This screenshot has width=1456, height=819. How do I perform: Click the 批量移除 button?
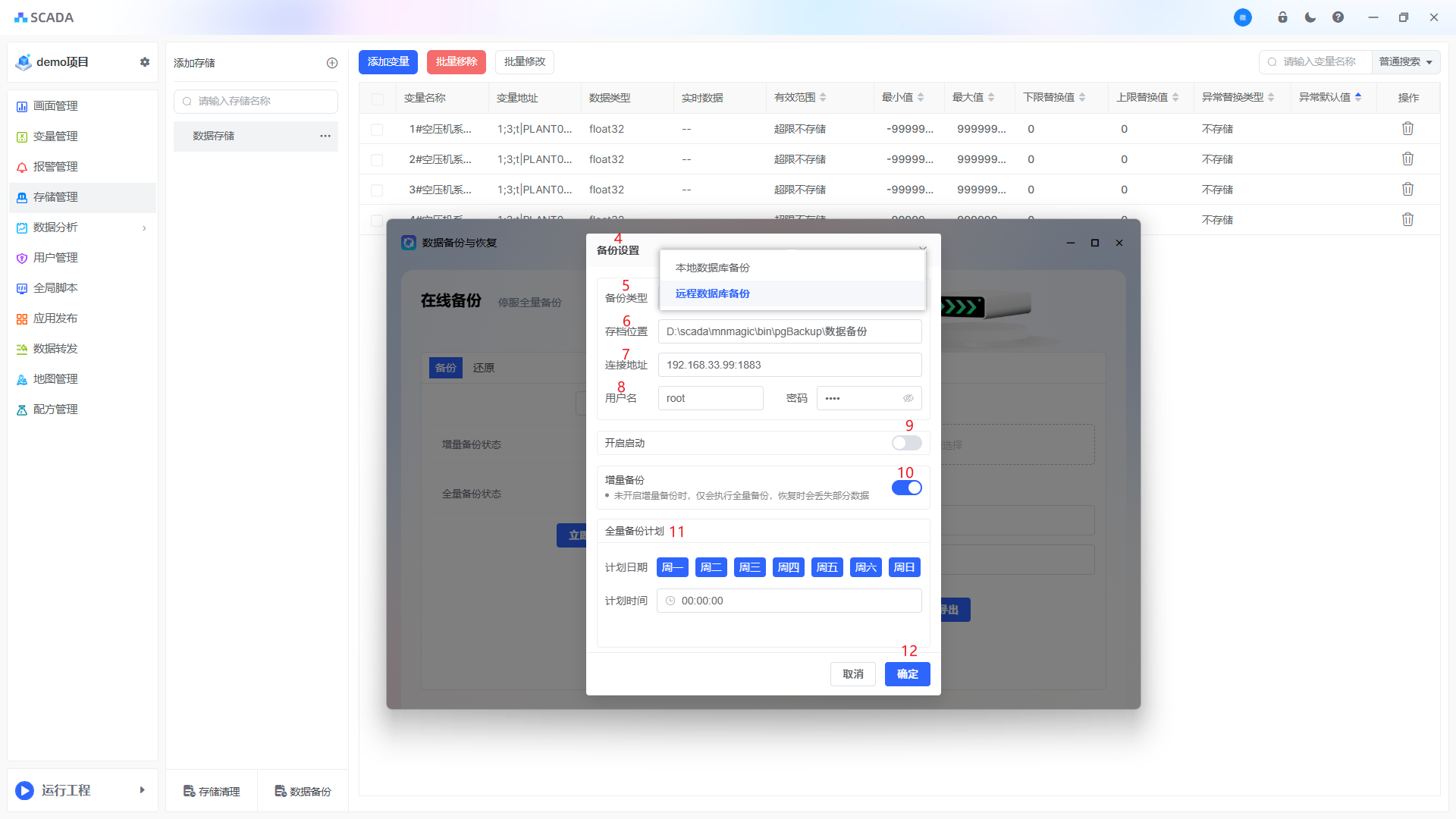(456, 62)
